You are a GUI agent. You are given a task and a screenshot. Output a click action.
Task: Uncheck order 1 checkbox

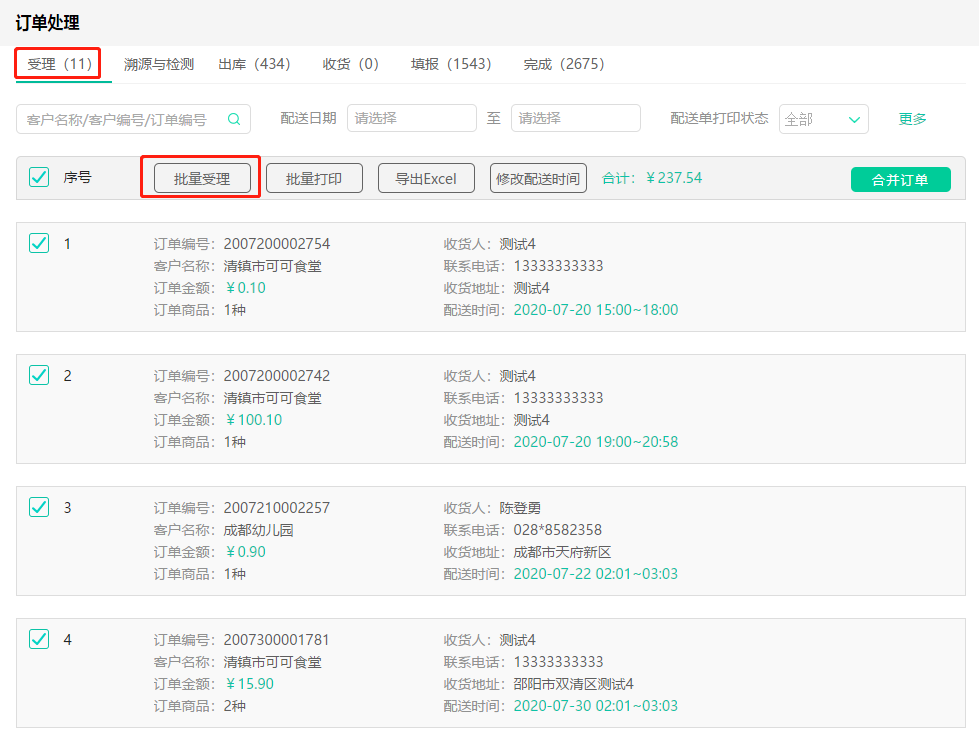(x=39, y=243)
